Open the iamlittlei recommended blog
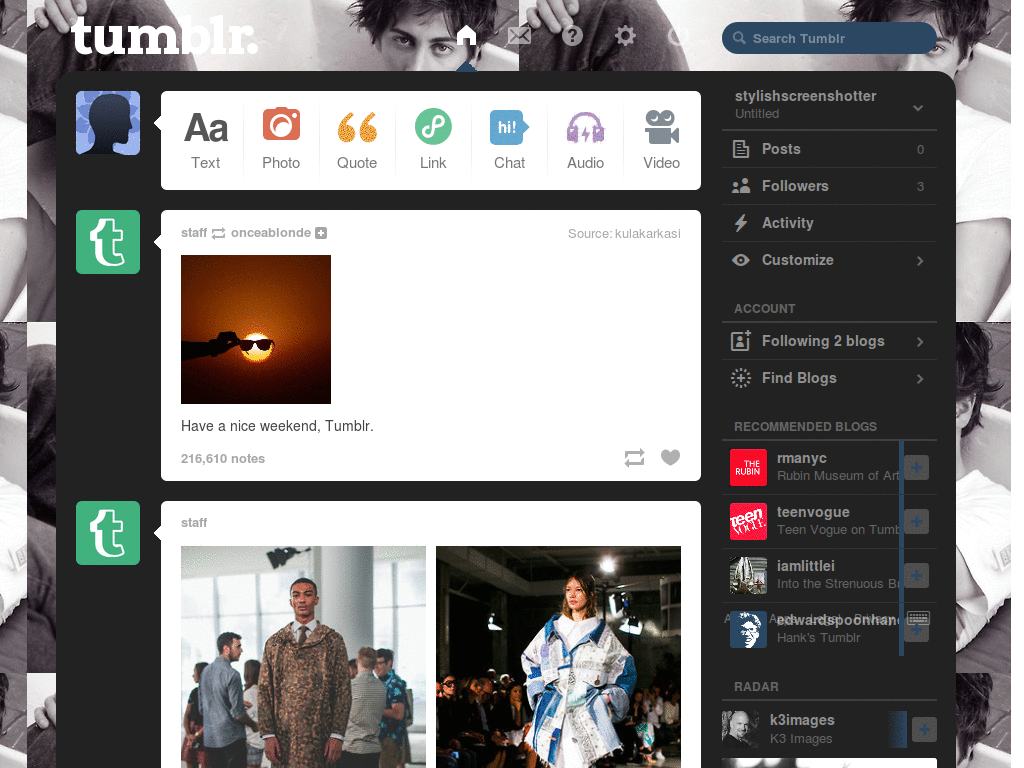Image resolution: width=1024 pixels, height=768 pixels. click(806, 566)
